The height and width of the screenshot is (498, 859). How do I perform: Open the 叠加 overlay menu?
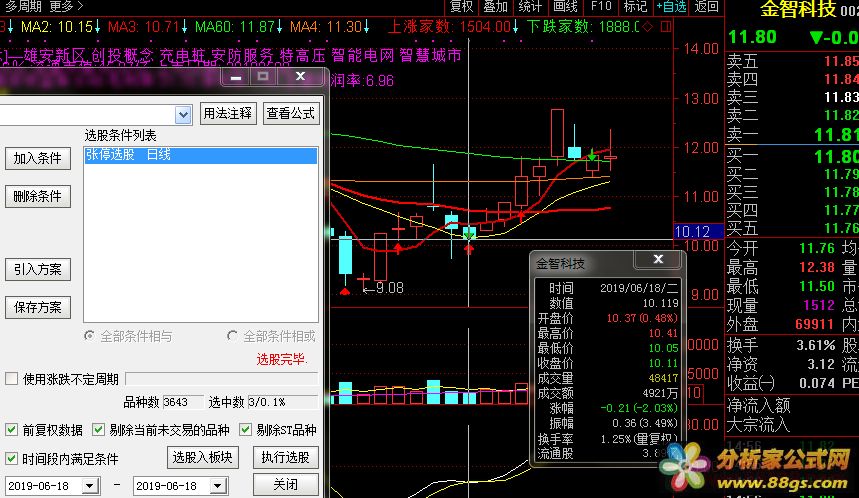(x=495, y=7)
